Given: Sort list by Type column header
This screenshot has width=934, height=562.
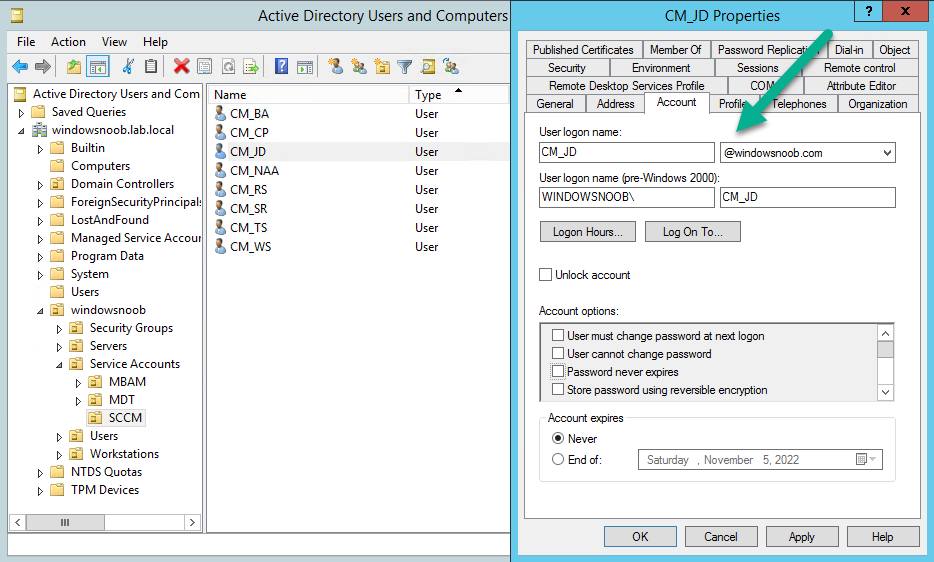Looking at the screenshot, I should pyautogui.click(x=458, y=94).
